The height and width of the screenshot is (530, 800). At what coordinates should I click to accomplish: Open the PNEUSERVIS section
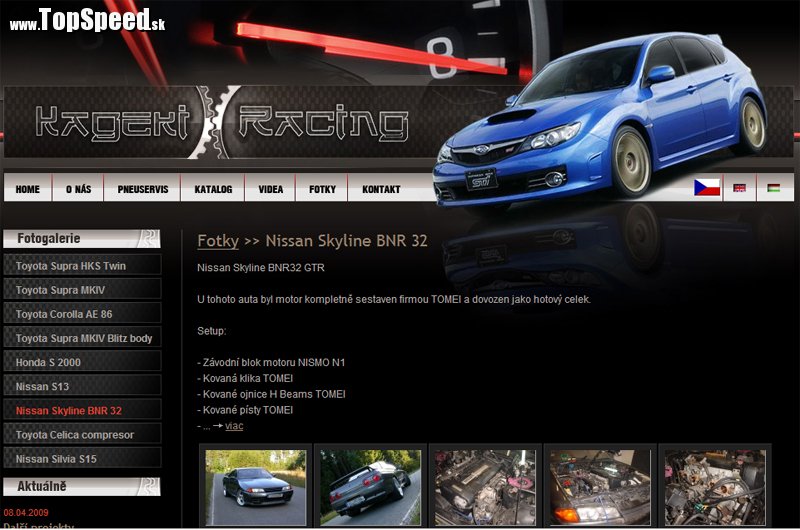[142, 189]
